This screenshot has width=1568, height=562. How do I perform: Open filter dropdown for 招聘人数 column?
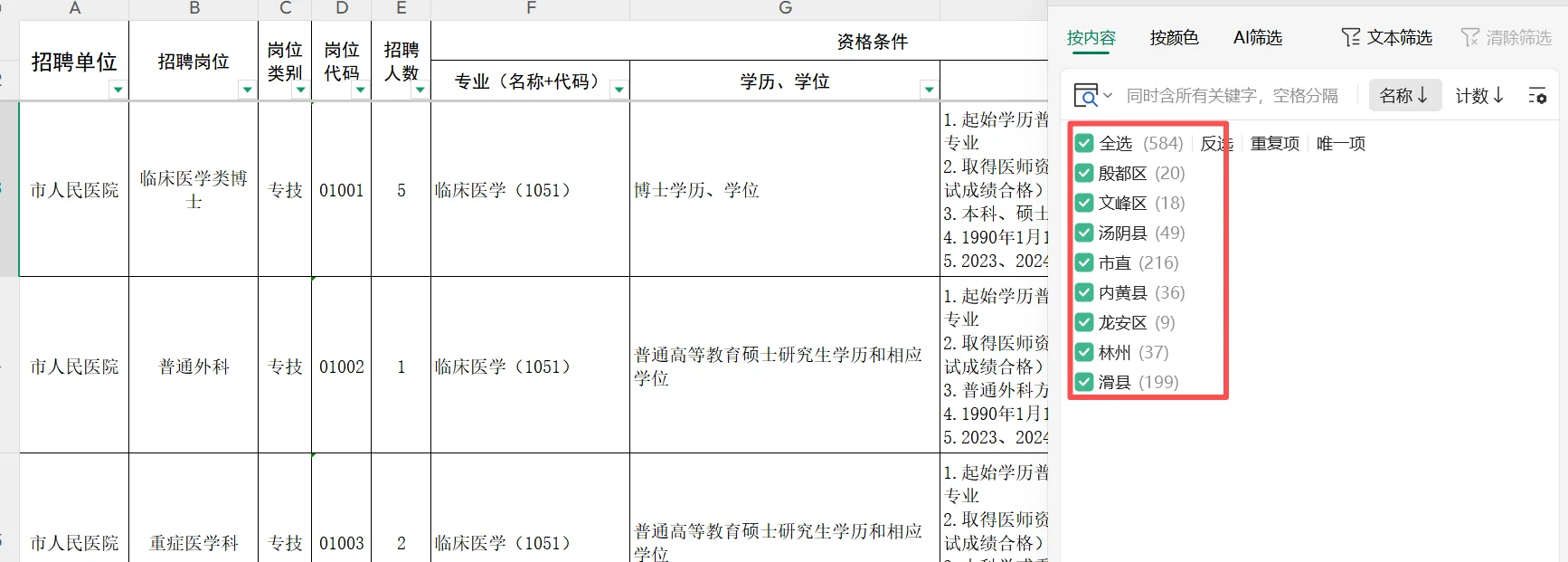click(x=420, y=90)
